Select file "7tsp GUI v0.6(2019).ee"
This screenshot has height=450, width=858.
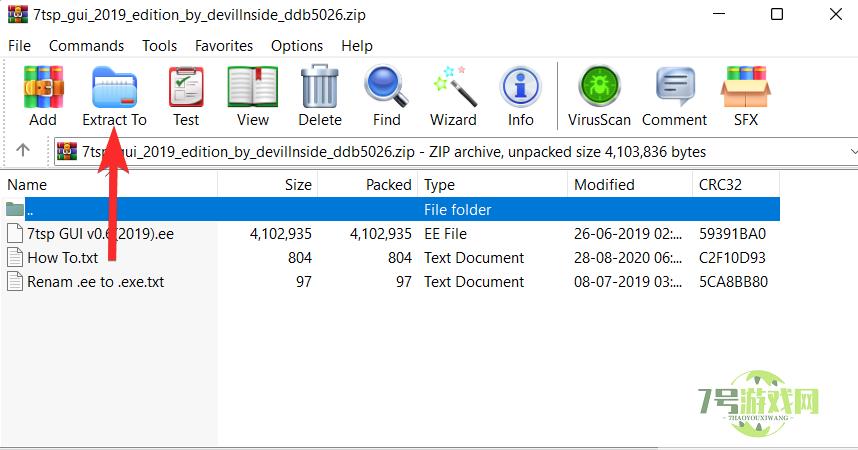click(x=101, y=234)
